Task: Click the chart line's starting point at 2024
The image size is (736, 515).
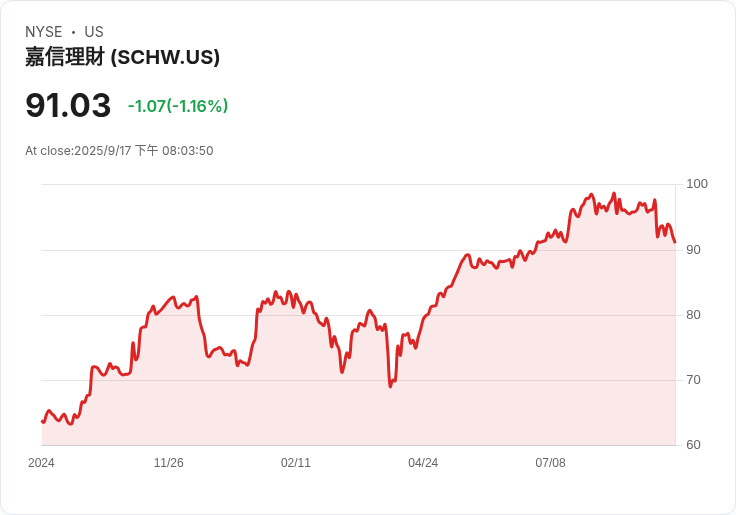Action: click(42, 422)
